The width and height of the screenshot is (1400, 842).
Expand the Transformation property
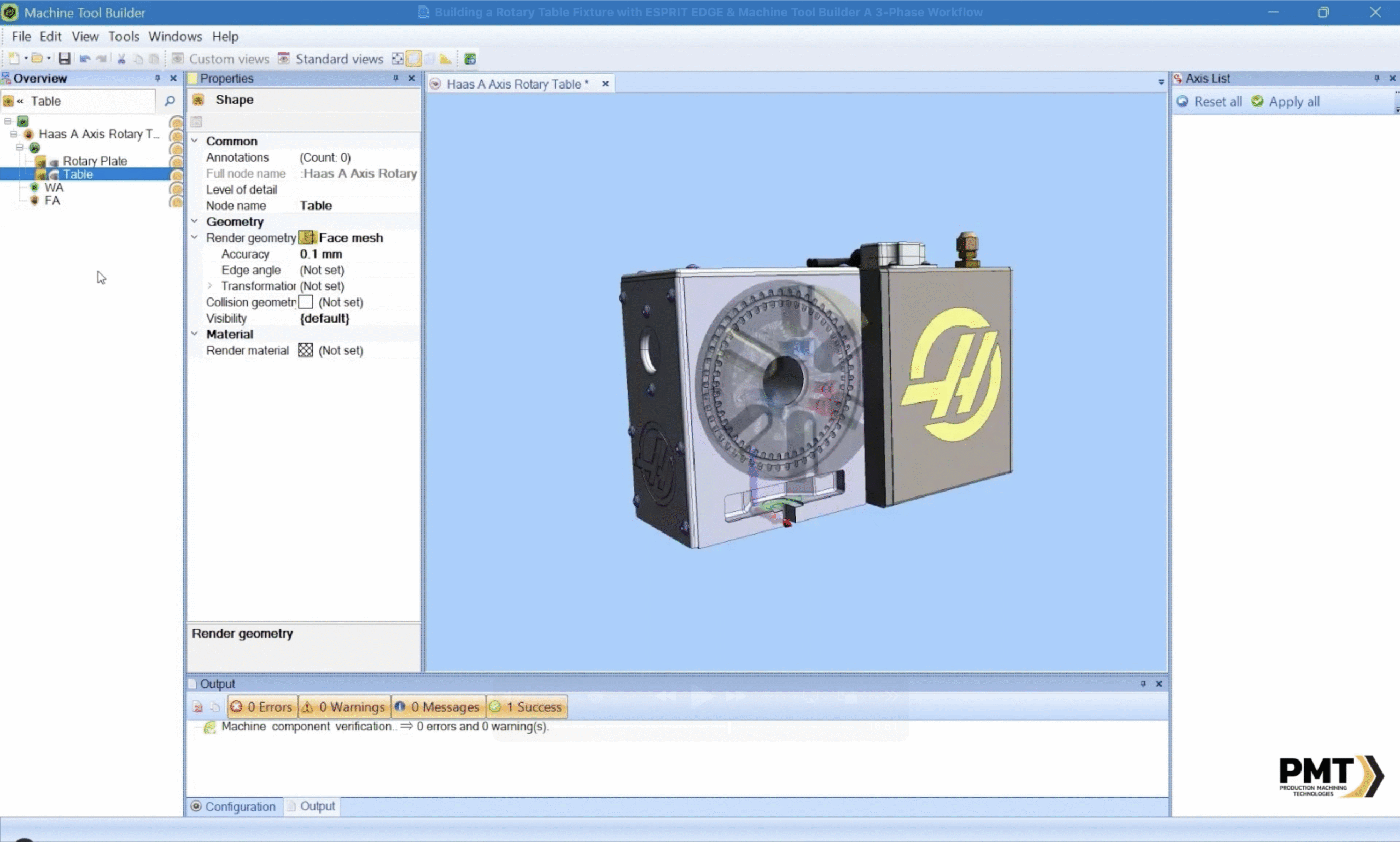[210, 286]
